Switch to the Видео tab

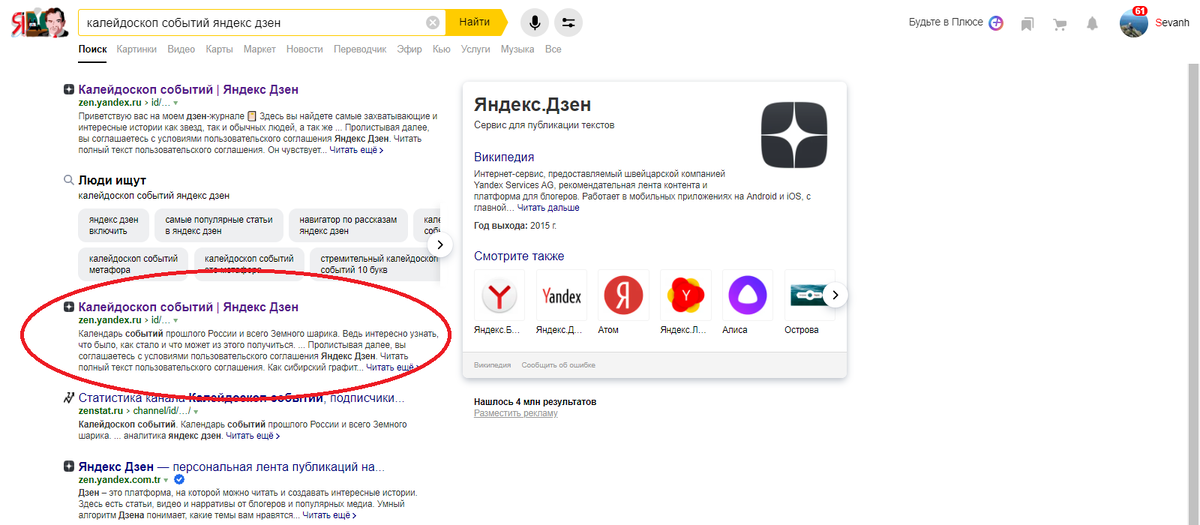tap(181, 49)
